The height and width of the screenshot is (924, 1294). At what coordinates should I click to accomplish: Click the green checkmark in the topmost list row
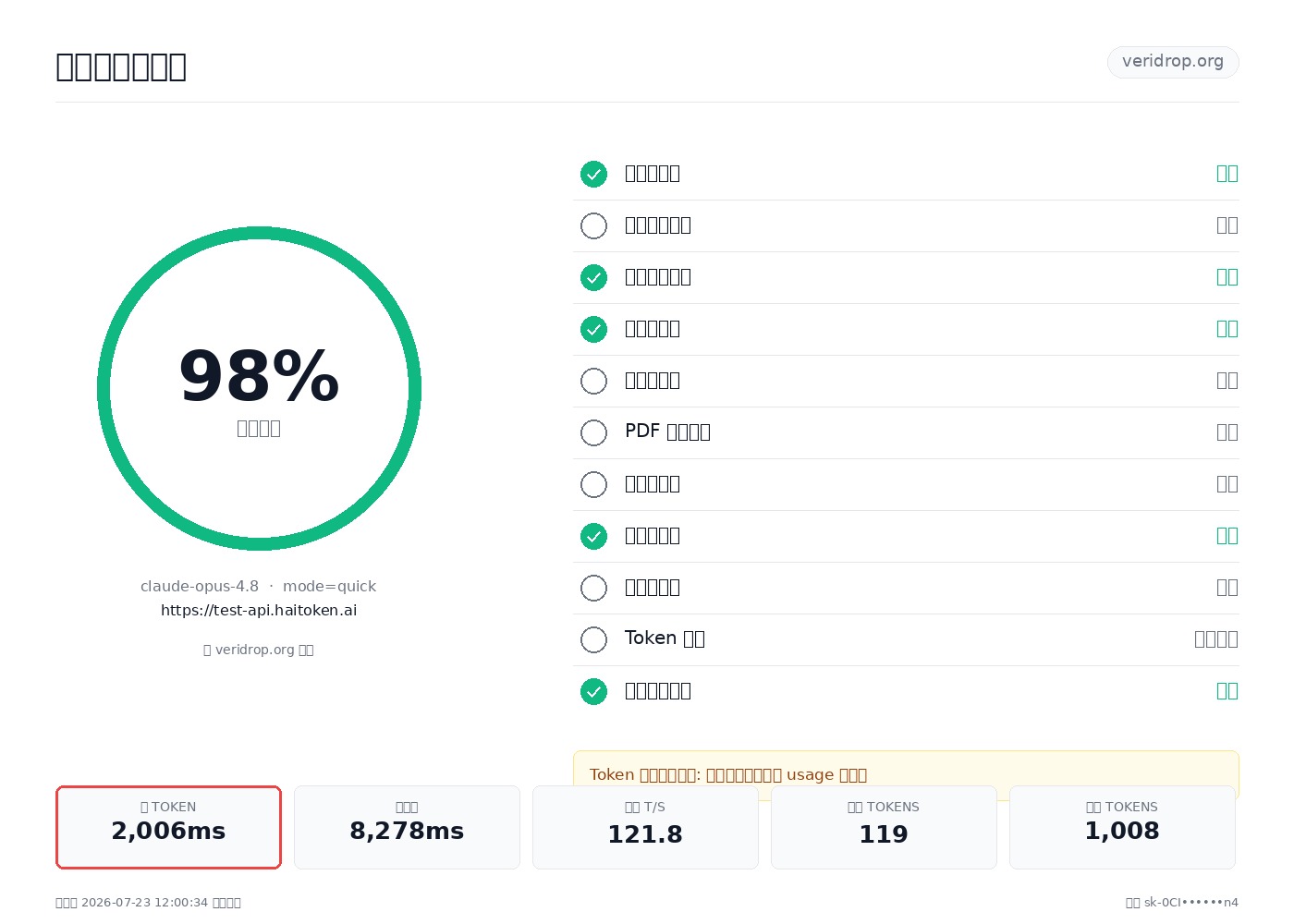(x=593, y=174)
